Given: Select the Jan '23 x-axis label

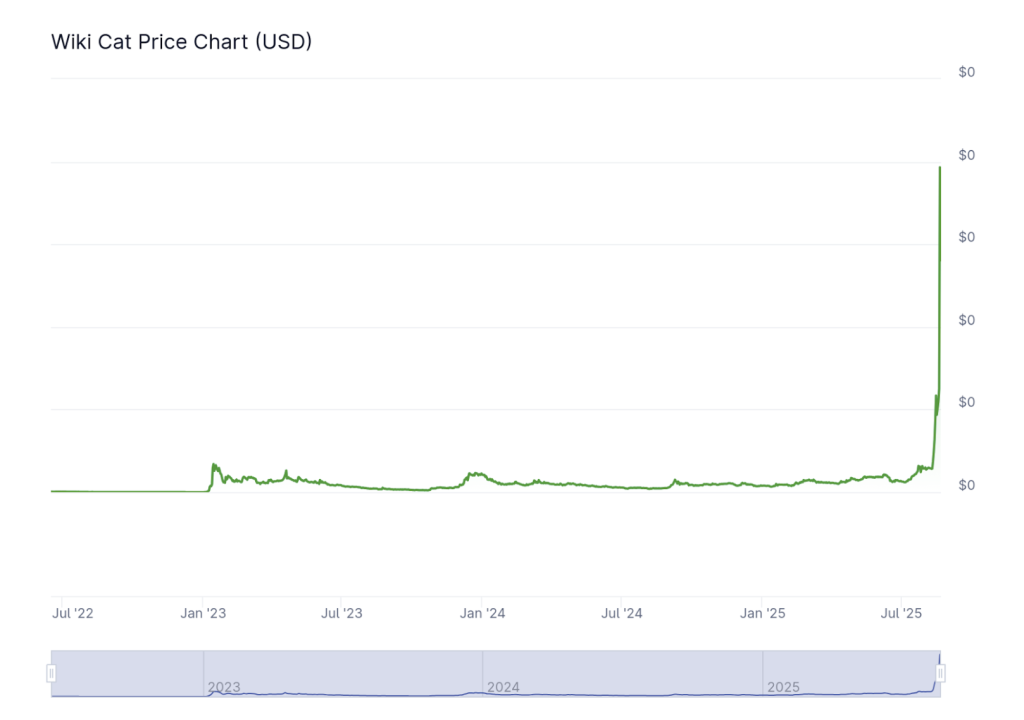Looking at the screenshot, I should [203, 613].
